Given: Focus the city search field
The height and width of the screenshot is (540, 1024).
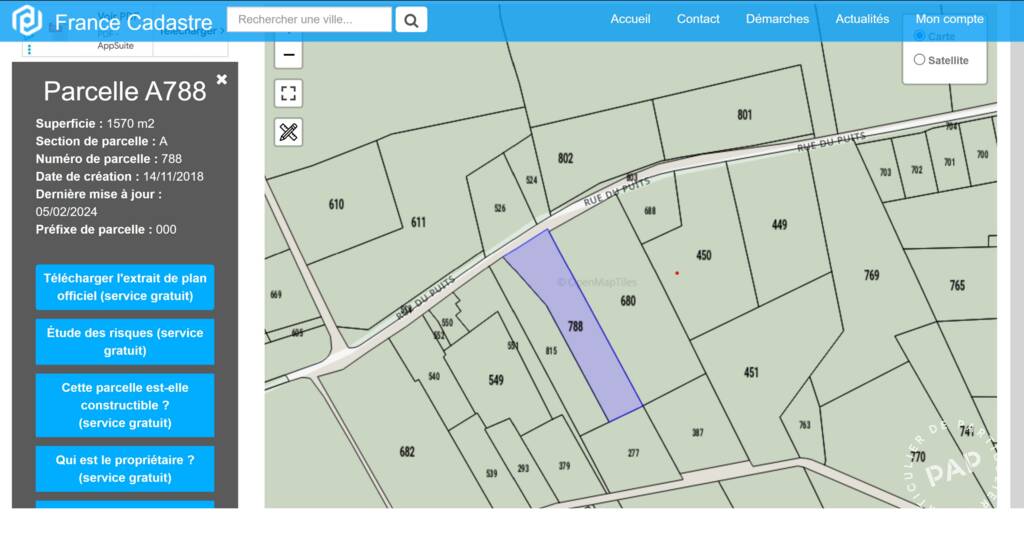Looking at the screenshot, I should tap(310, 20).
